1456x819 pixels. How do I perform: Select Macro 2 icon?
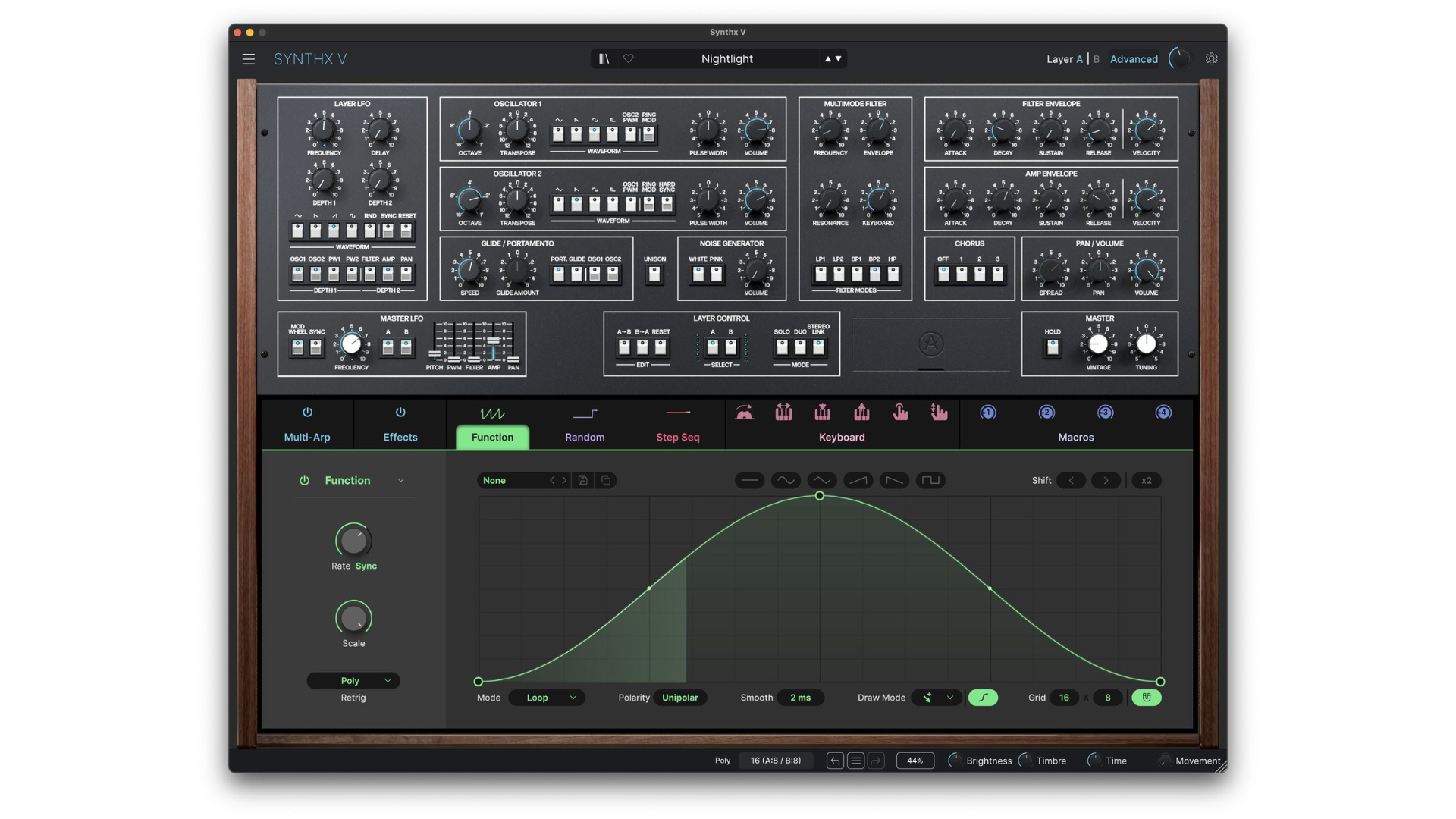coord(1046,413)
